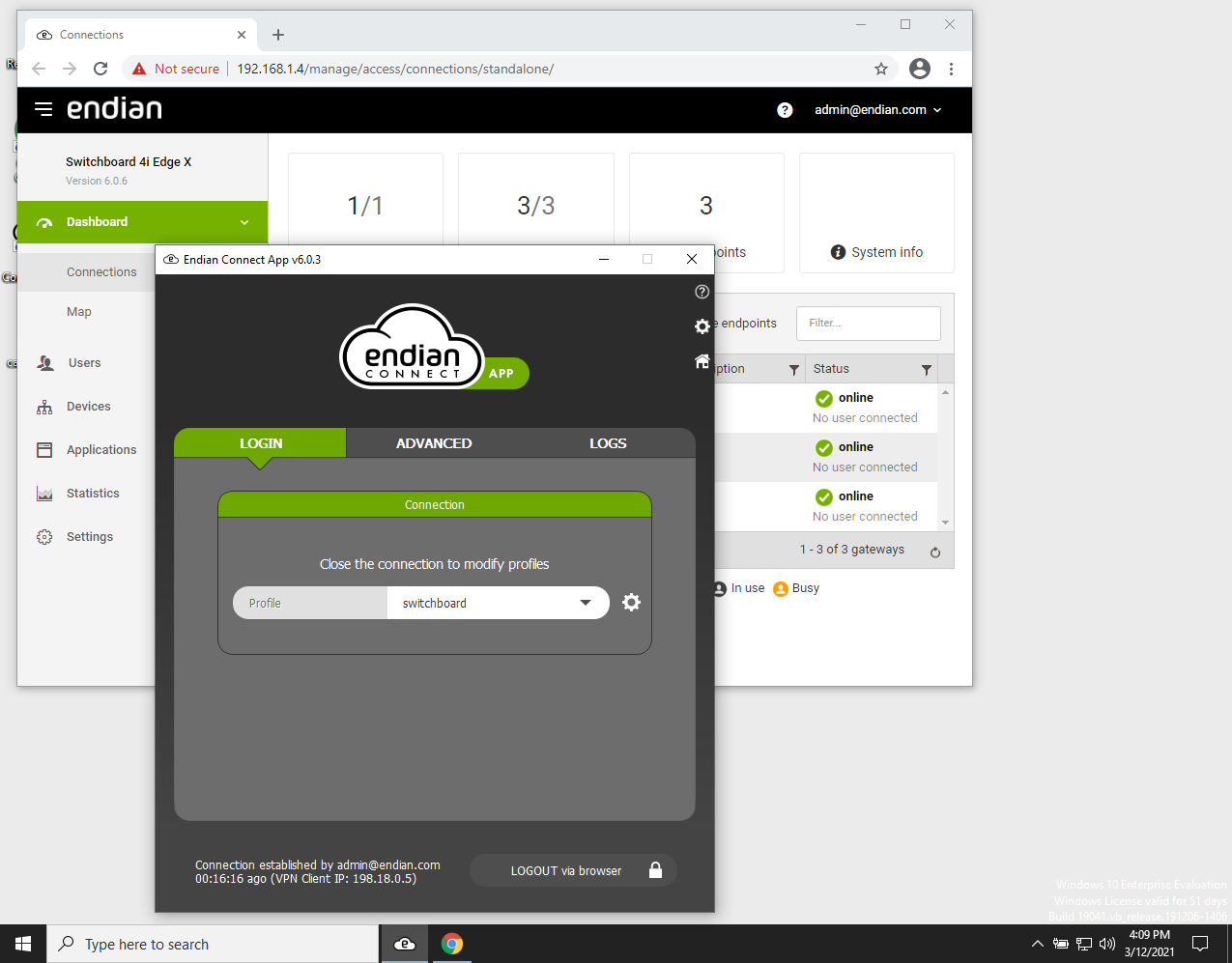Screen dimensions: 1232x963
Task: Select the LOGIN tab
Action: click(x=261, y=443)
